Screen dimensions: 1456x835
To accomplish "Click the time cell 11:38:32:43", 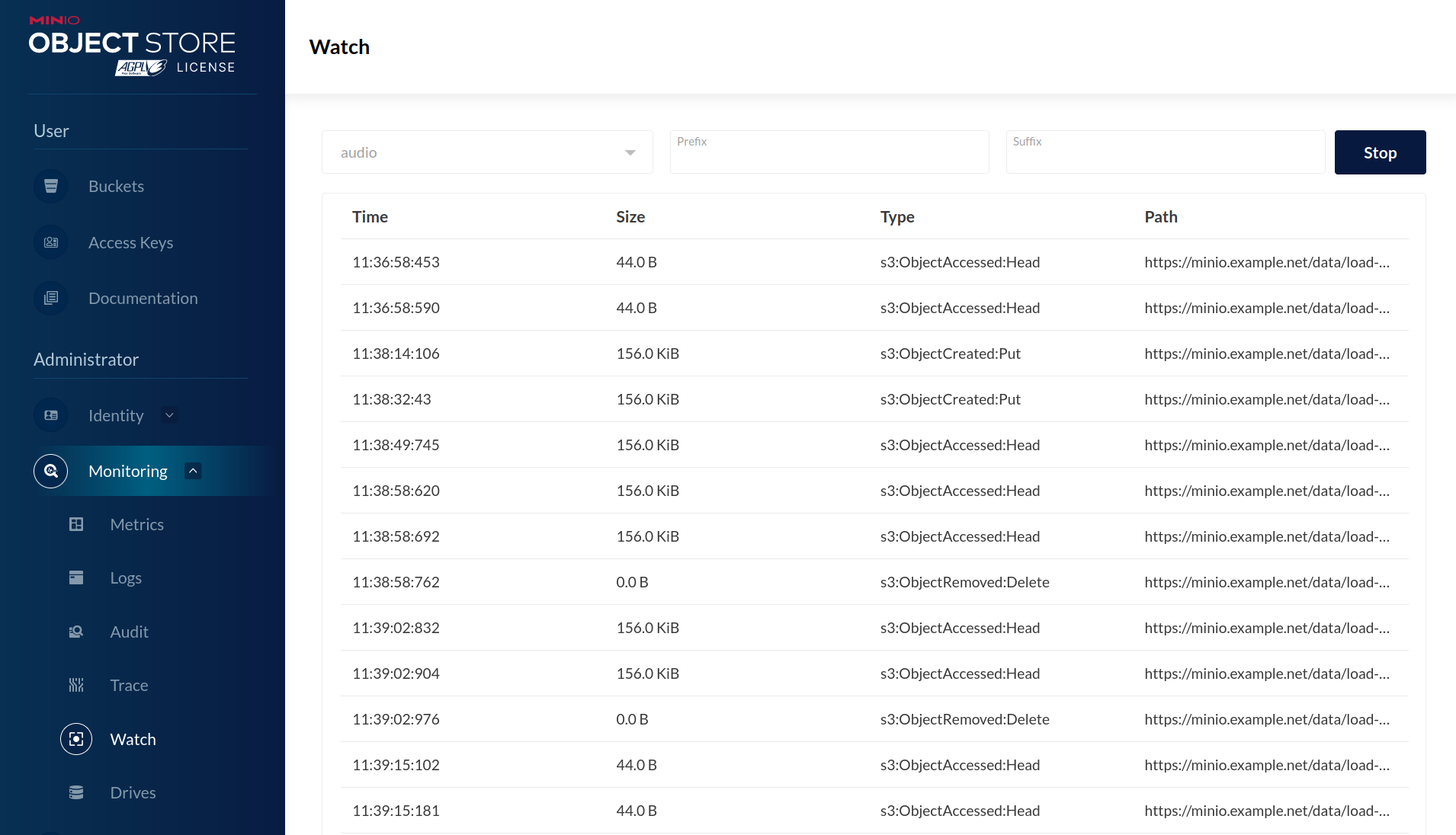I will [391, 399].
